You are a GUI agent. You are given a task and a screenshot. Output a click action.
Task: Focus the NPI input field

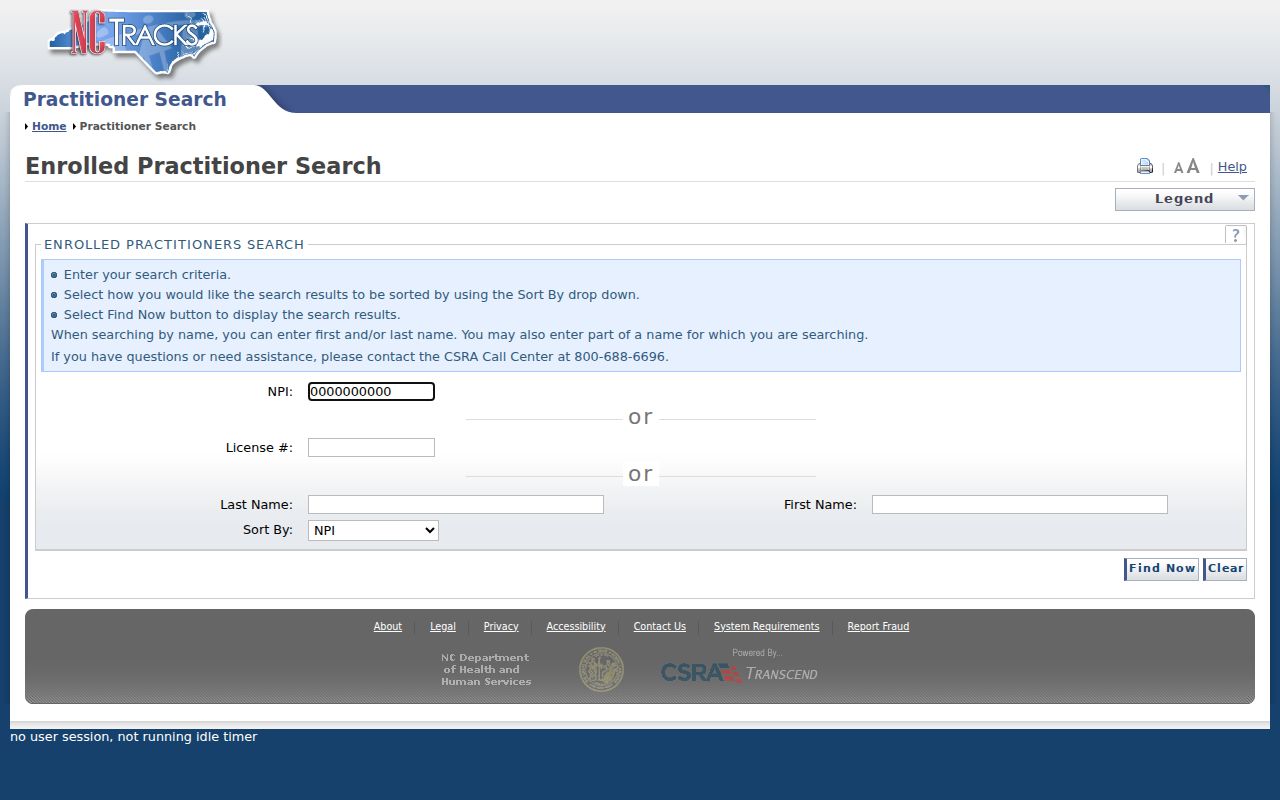pyautogui.click(x=371, y=392)
